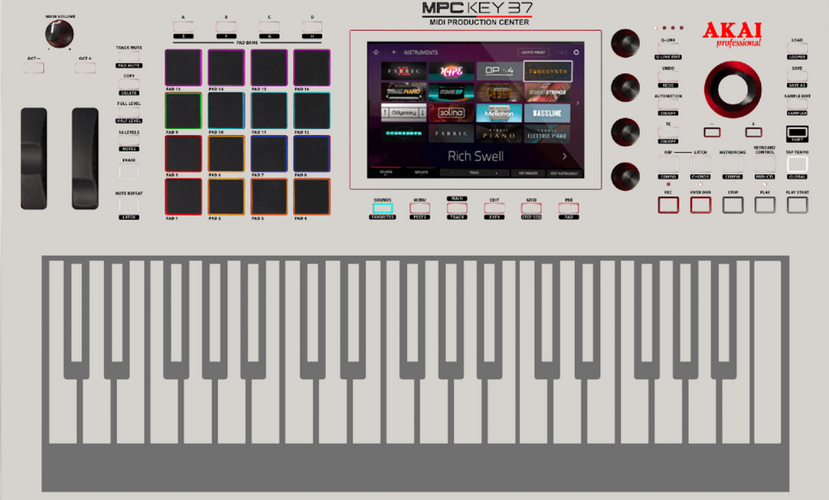The width and height of the screenshot is (829, 500).
Task: Tap the EDIT INSTRUMENT button on screen
Action: 564,173
